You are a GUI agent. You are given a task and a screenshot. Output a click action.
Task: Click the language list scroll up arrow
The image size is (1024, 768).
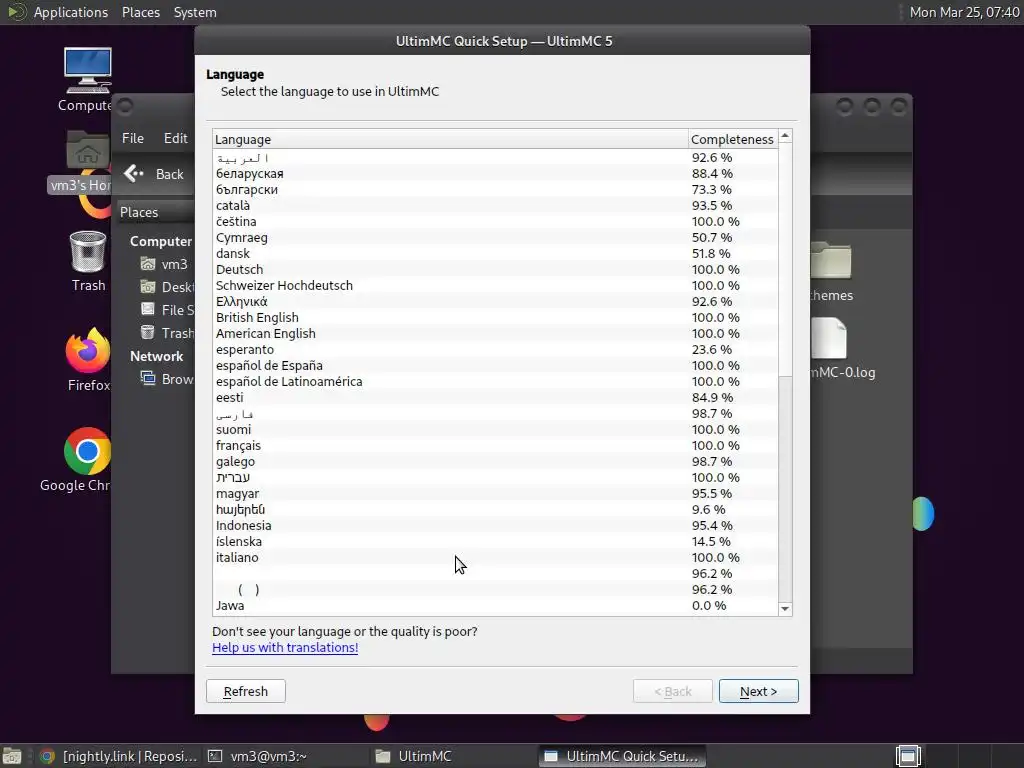pyautogui.click(x=785, y=136)
